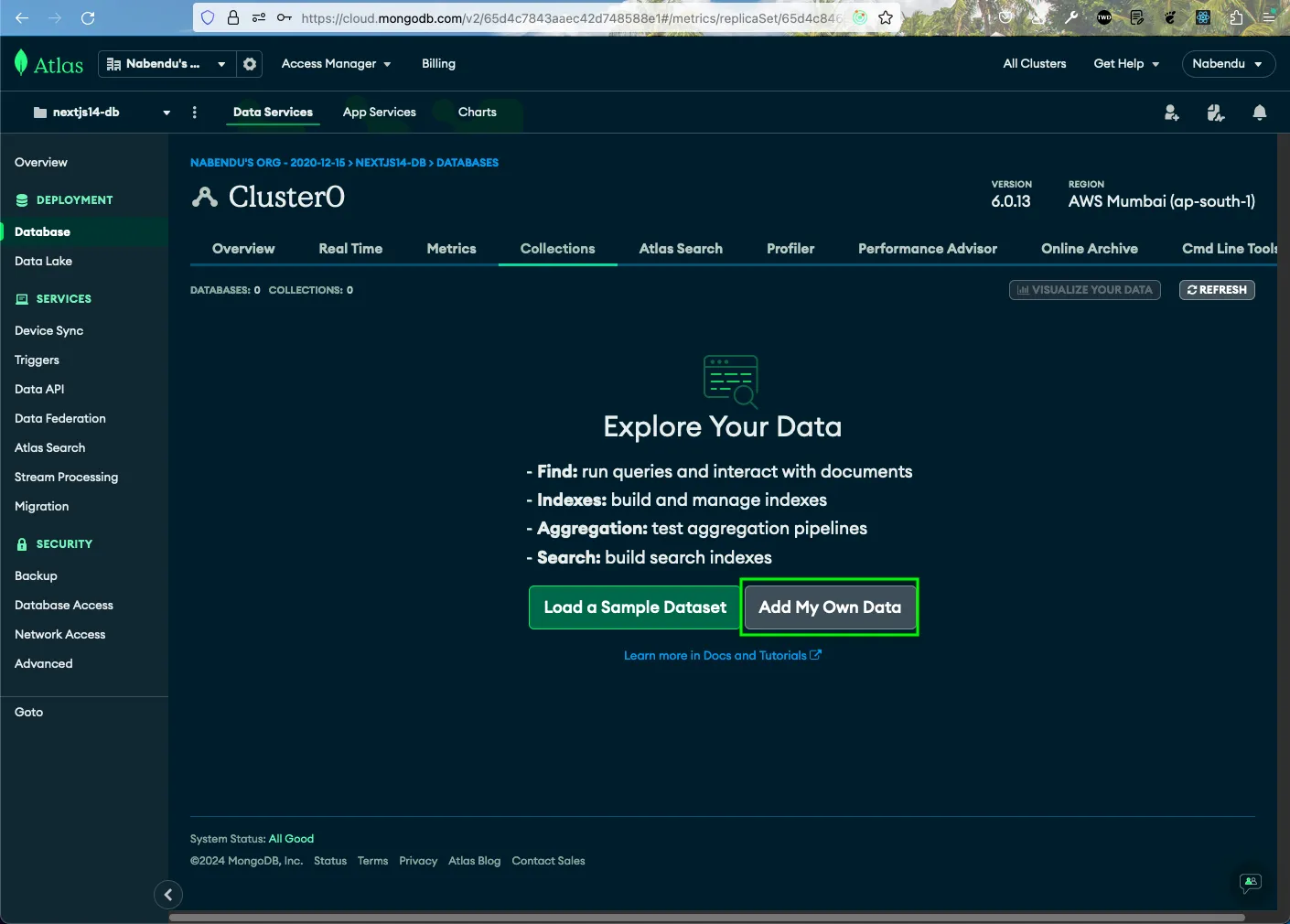Screen dimensions: 1290x924
Task: Expand Nabendu's organization dropdown
Action: 166,64
